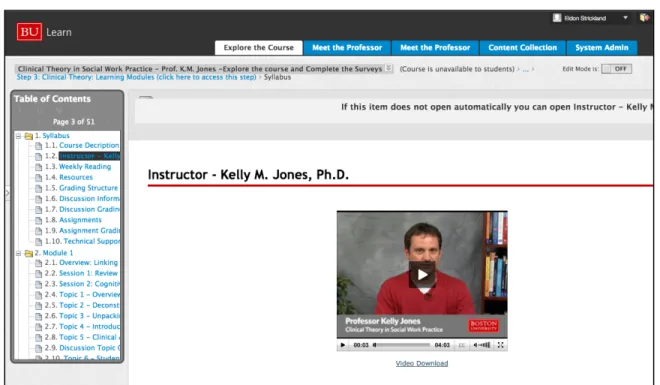
Task: Click page icon for 1.5 Grading Structure
Action: click(x=38, y=188)
